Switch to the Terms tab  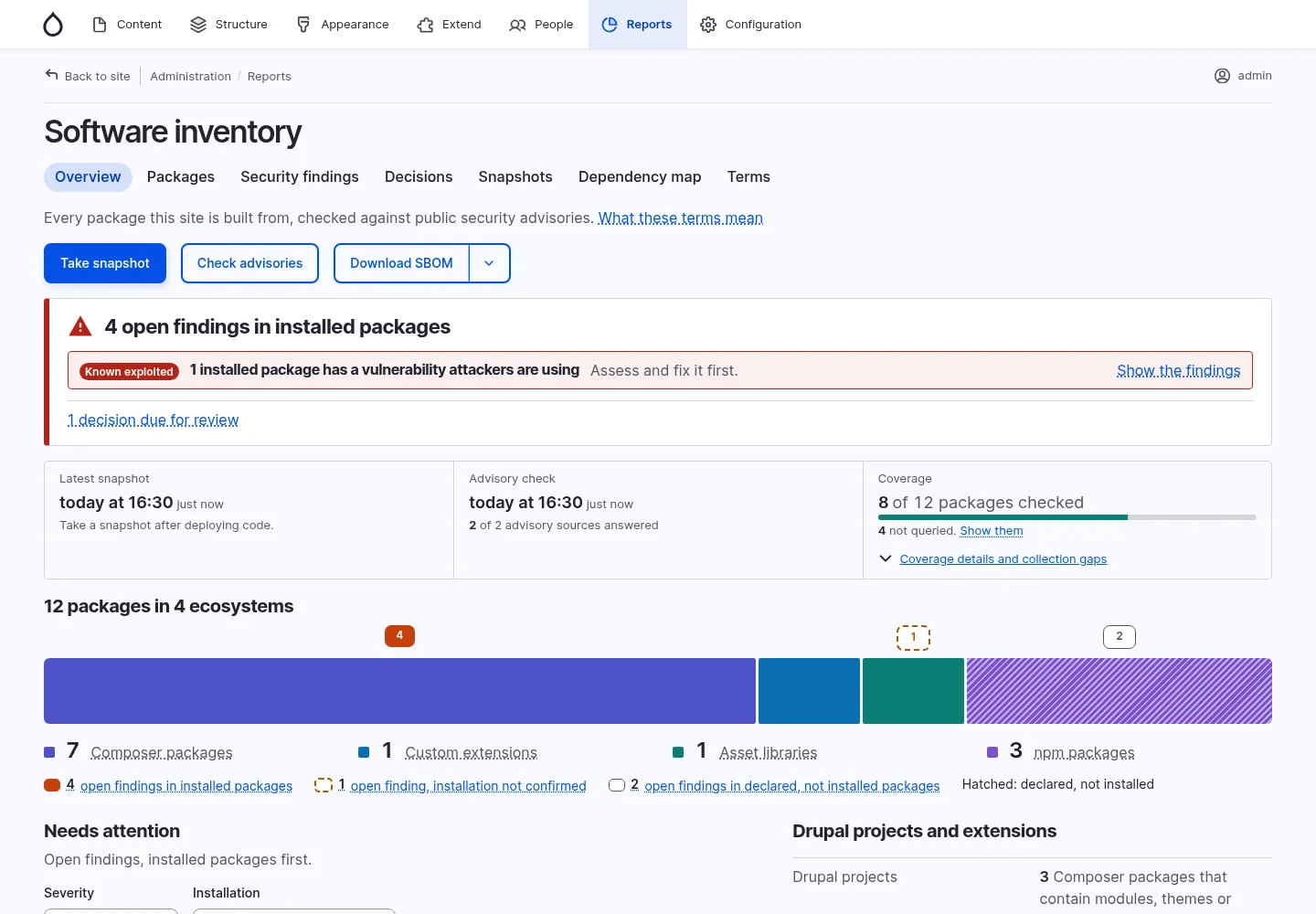tap(748, 177)
